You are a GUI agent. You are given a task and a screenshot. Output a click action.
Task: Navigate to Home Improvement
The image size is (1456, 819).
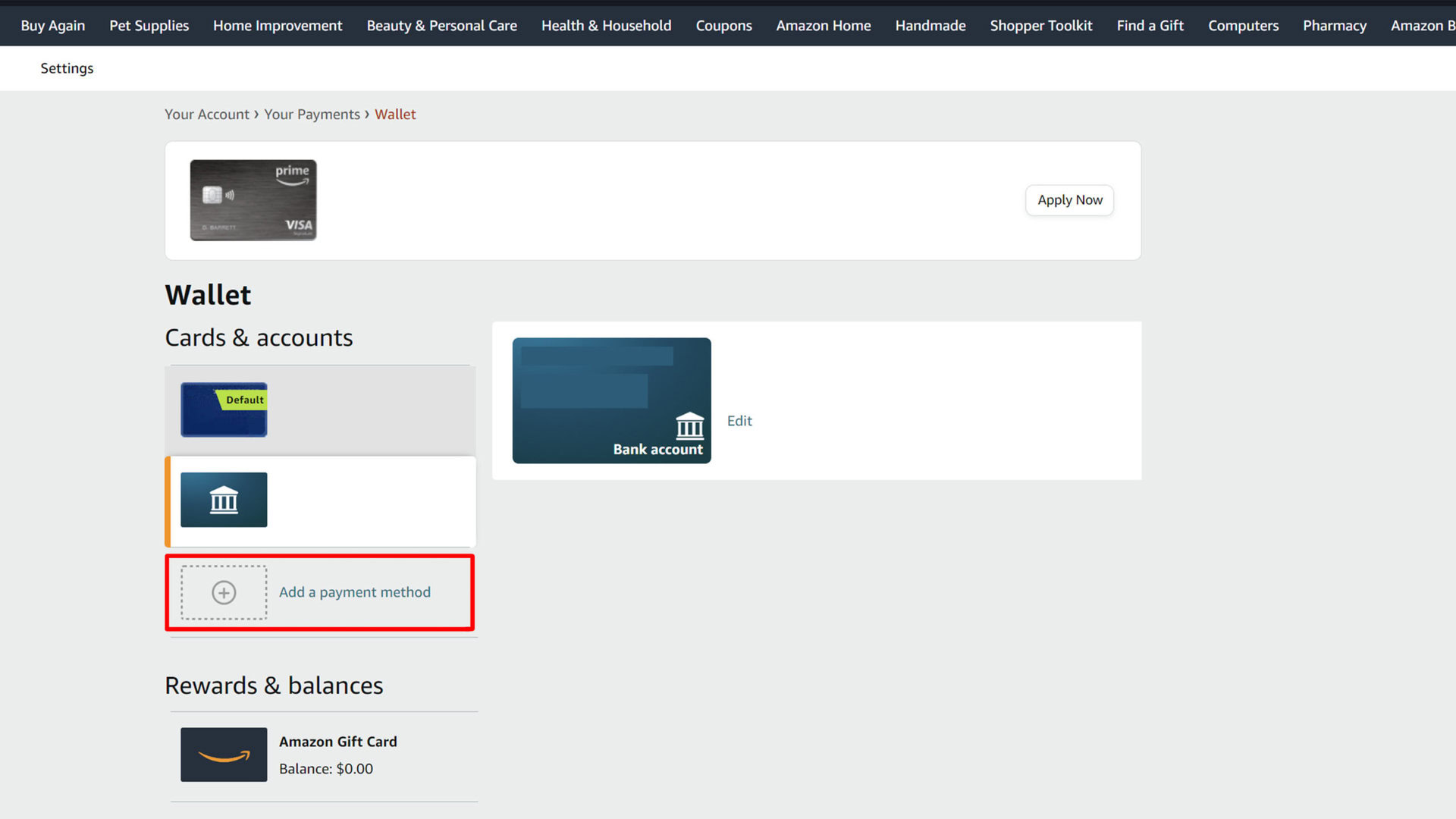click(278, 26)
